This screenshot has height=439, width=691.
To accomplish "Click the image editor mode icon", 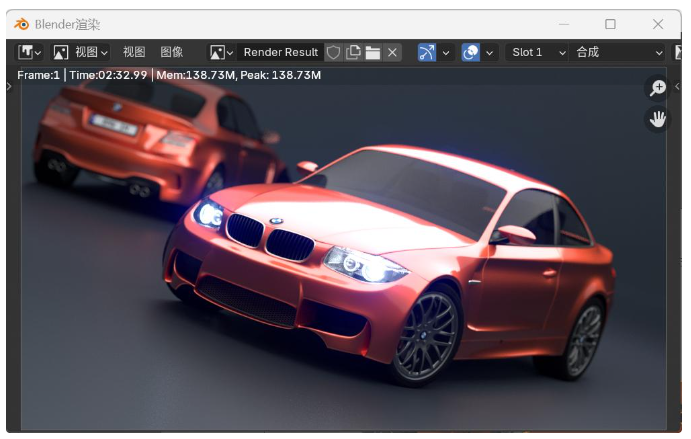I will click(x=60, y=52).
